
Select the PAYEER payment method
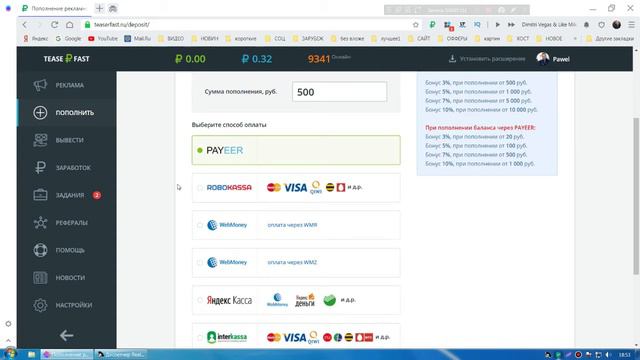coord(296,150)
